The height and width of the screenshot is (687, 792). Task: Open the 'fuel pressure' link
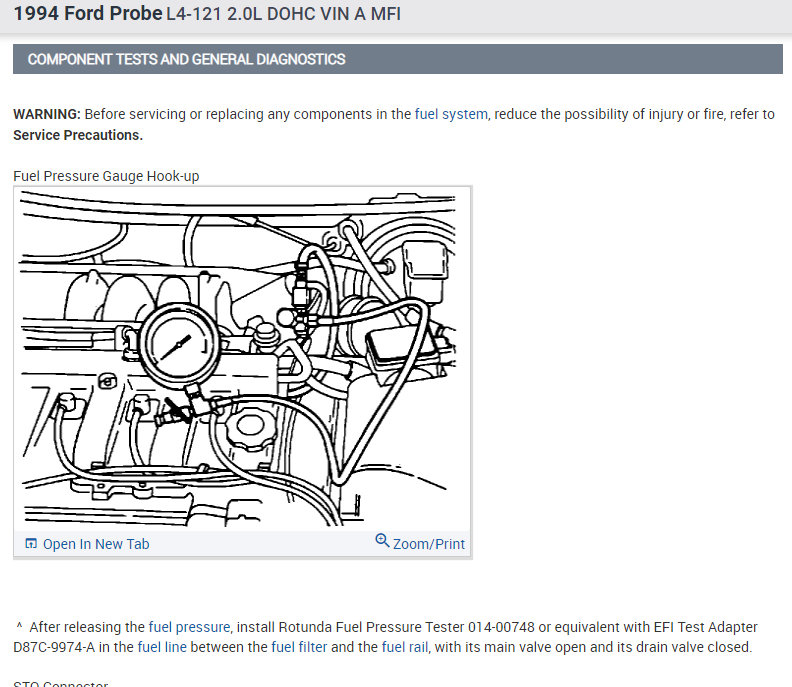tap(189, 627)
